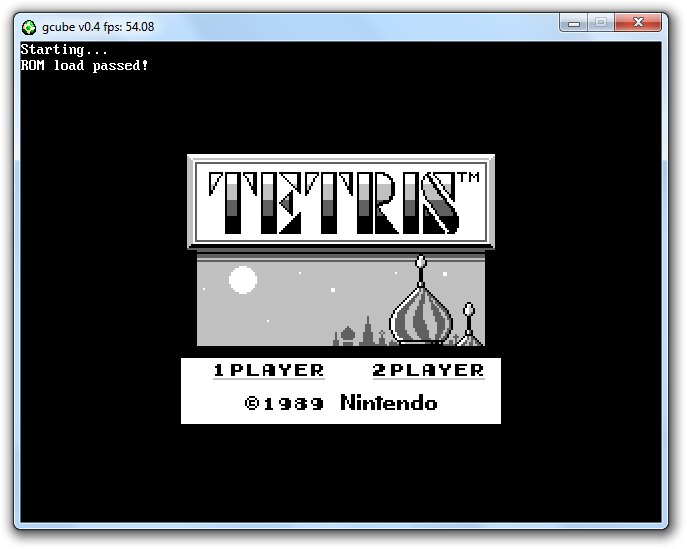Click the TETRIS title logo
The image size is (687, 549).
[341, 202]
